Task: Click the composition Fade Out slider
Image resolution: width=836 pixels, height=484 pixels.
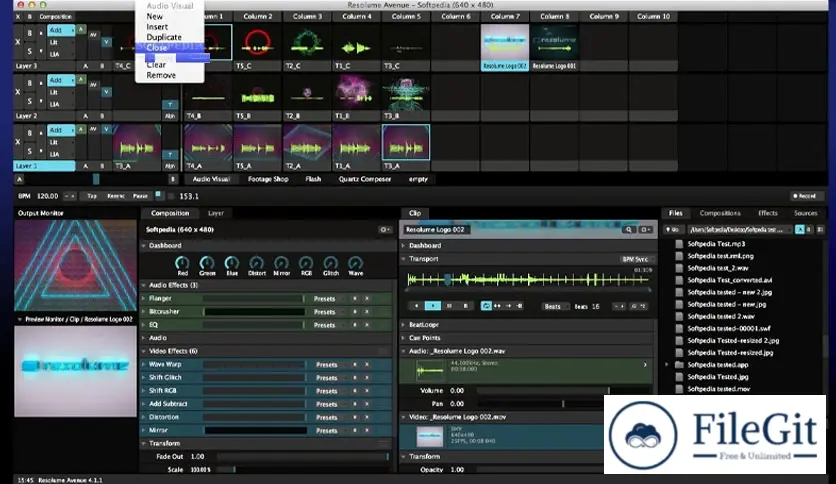Action: (x=303, y=457)
